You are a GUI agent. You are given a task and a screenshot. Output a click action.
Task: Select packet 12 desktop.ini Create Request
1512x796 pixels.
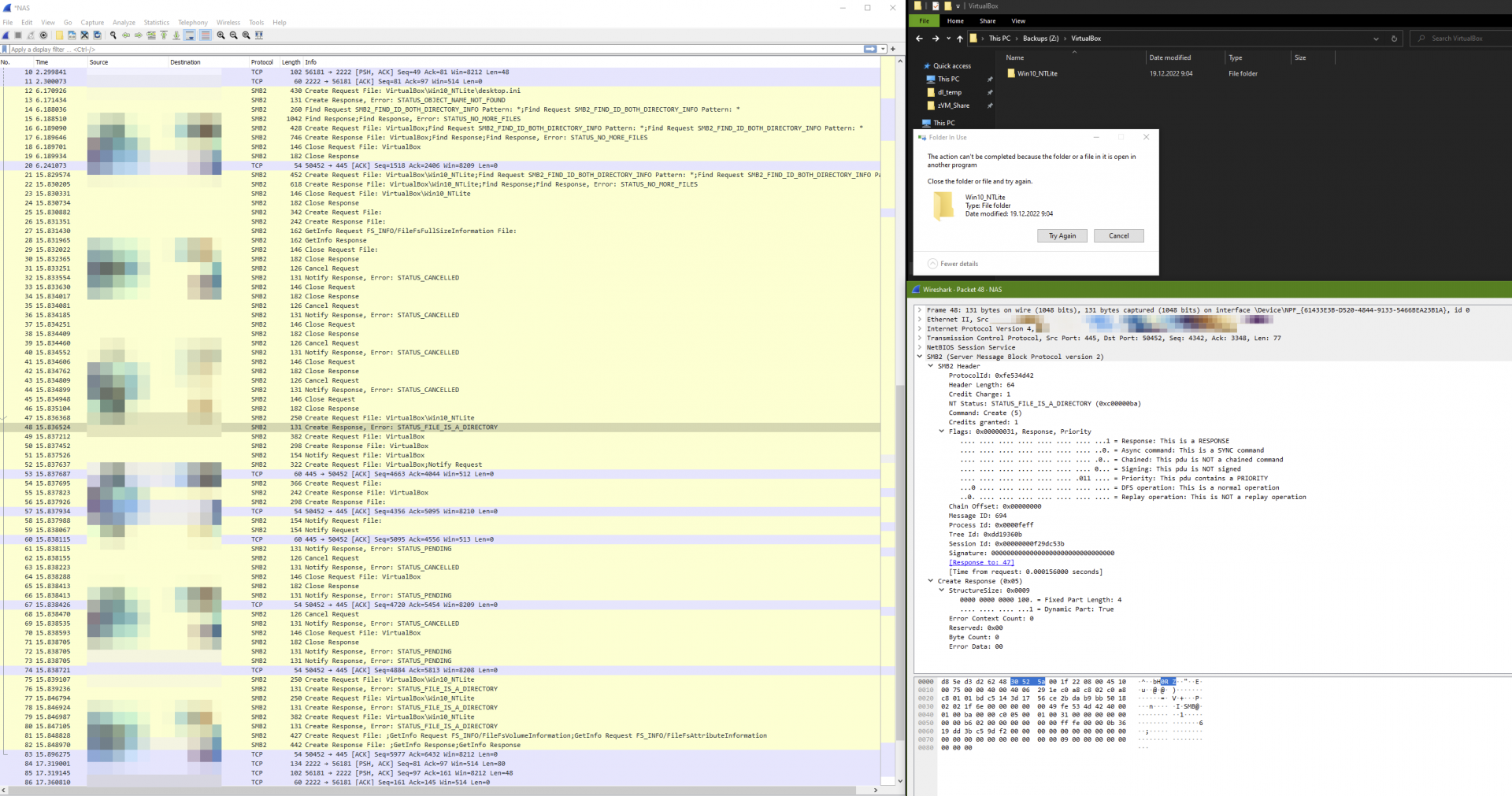440,91
